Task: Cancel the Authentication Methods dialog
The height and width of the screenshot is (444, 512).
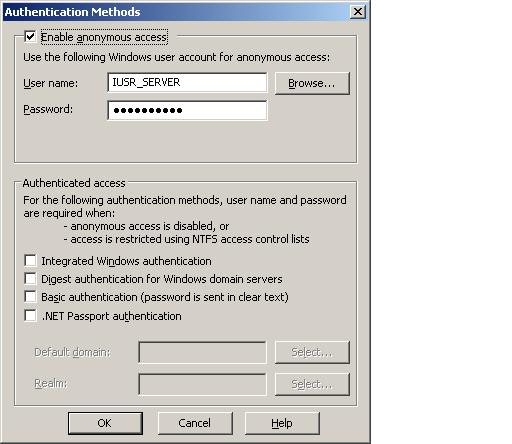Action: pos(195,423)
